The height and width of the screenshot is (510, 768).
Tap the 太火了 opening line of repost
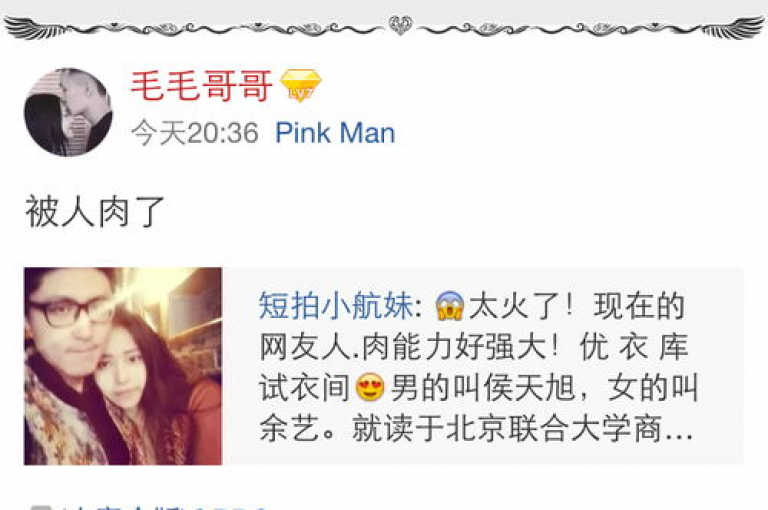(520, 306)
